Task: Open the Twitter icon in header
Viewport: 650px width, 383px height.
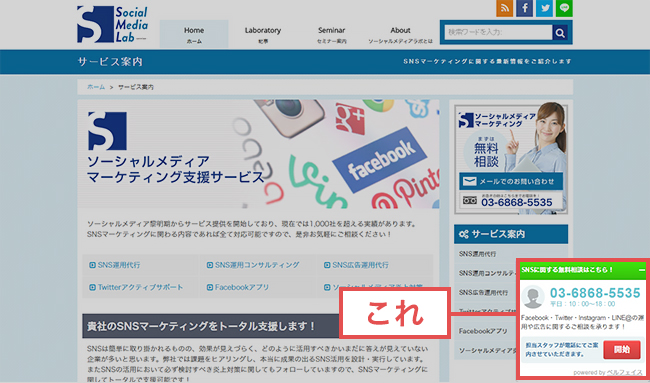Action: [x=544, y=8]
